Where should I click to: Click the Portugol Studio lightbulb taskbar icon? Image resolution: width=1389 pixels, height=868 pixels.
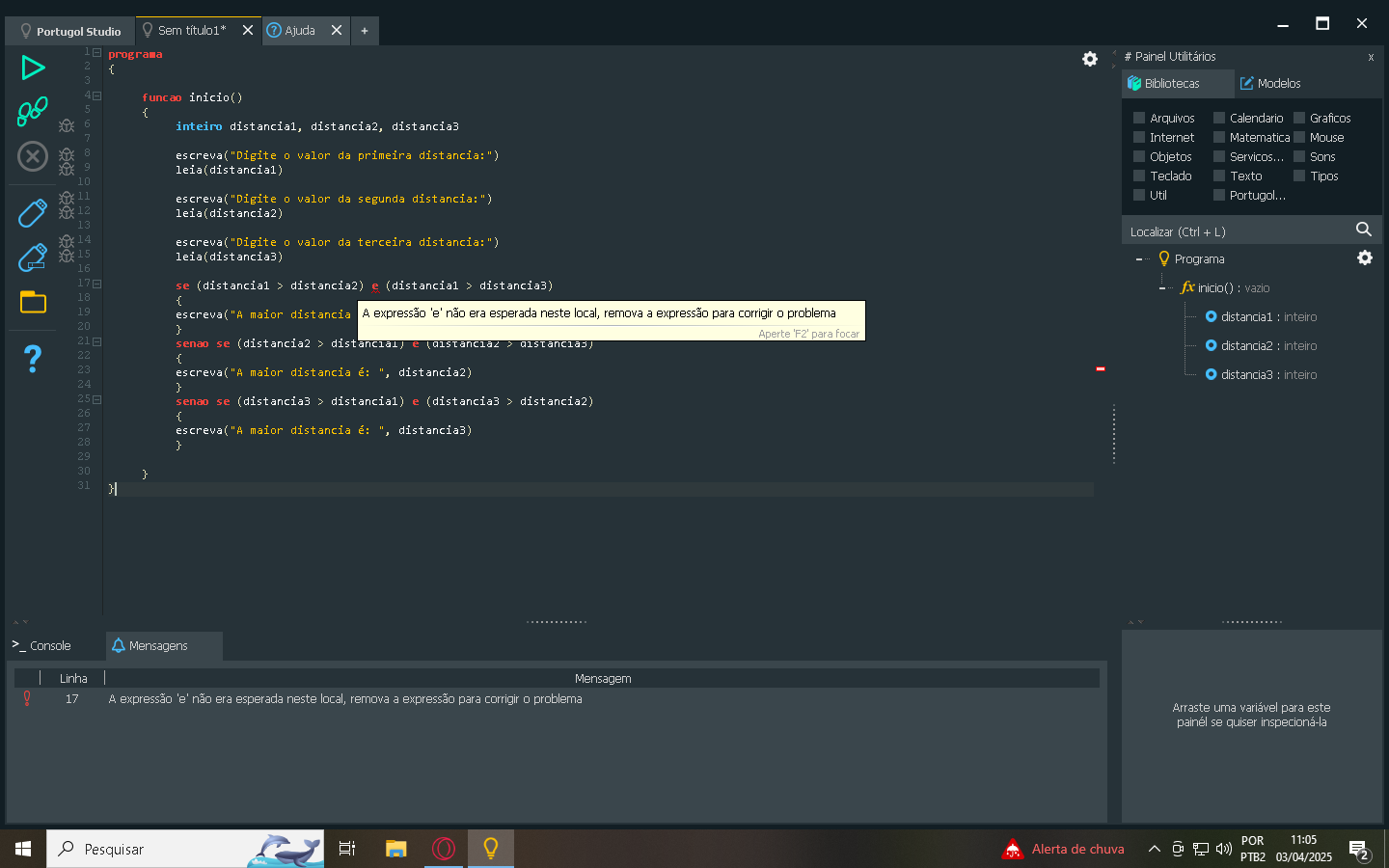coord(491,849)
